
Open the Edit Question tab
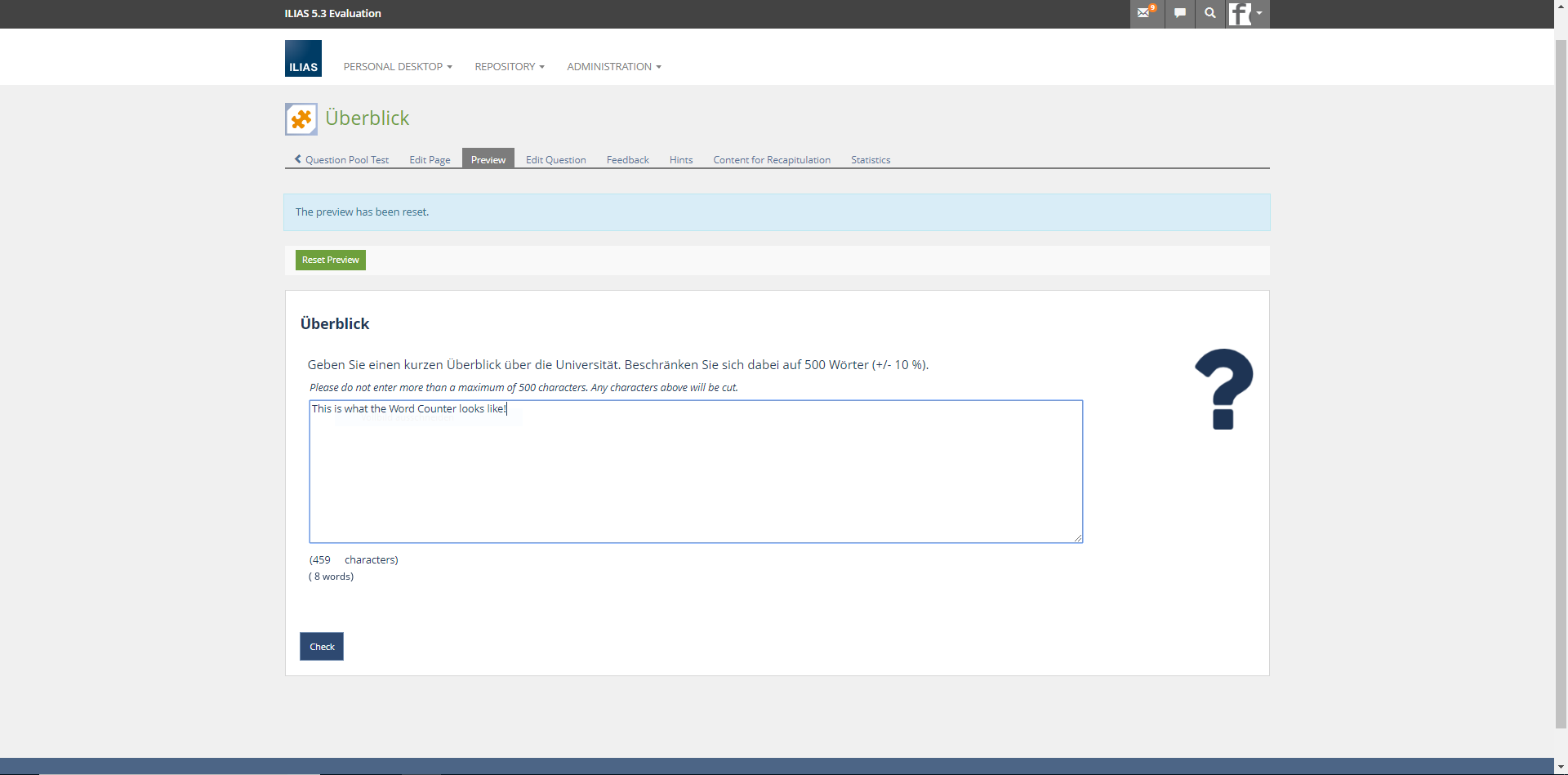pyautogui.click(x=555, y=160)
